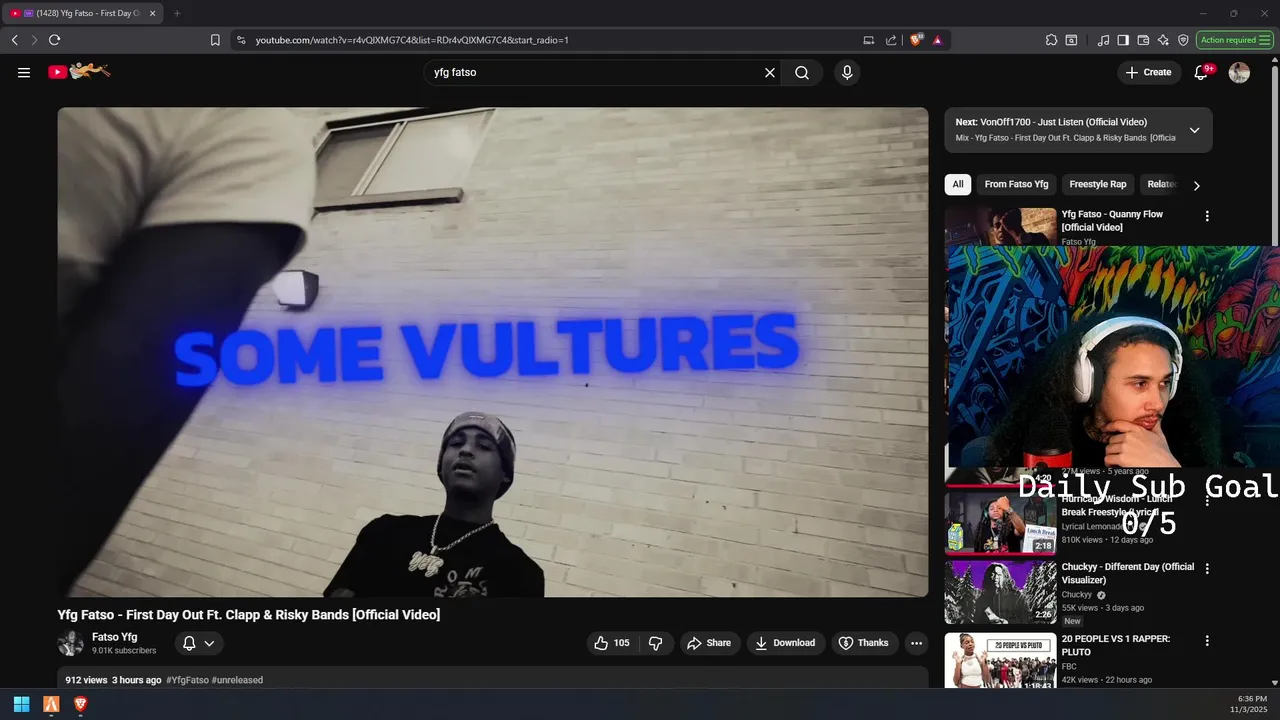Open browser extensions puzzle icon

click(x=1051, y=40)
